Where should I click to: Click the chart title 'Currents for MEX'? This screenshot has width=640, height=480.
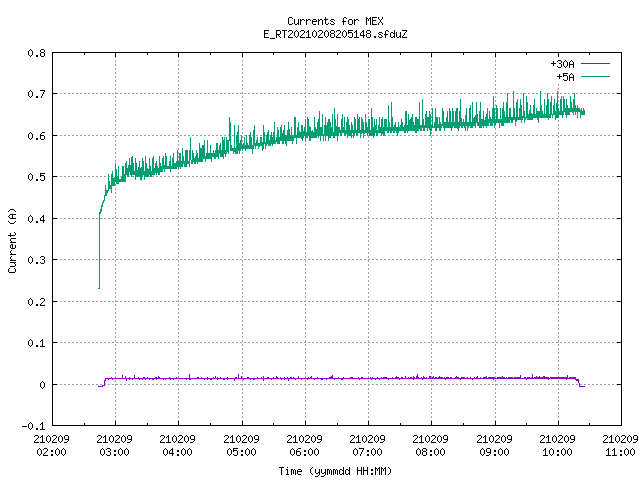(335, 21)
